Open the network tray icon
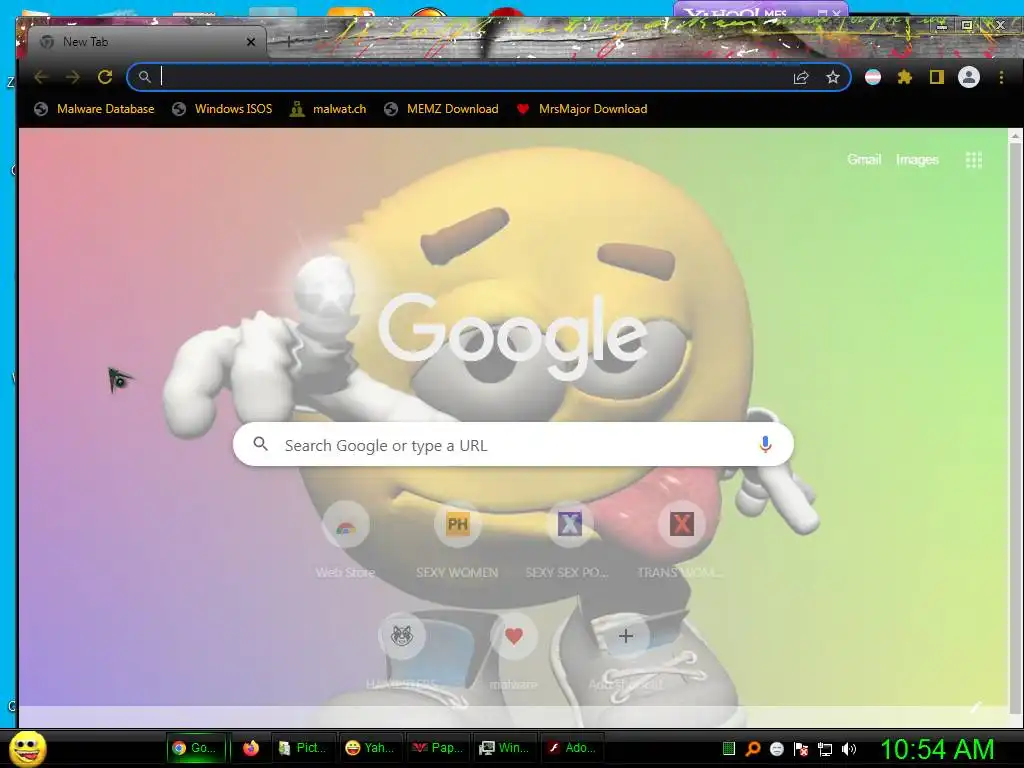 click(x=825, y=749)
